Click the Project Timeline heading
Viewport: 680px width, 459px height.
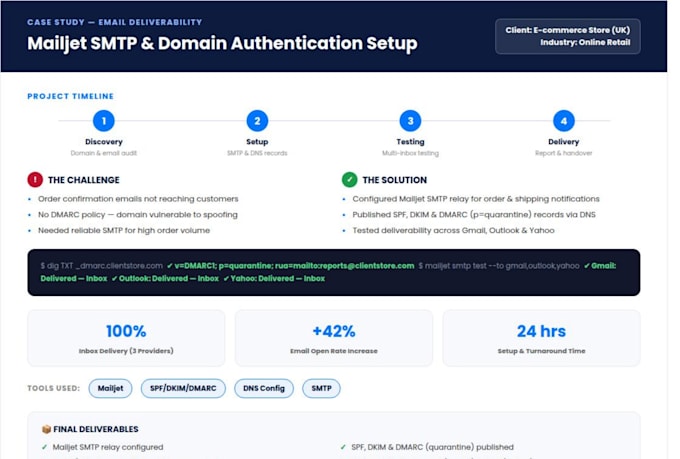70,96
